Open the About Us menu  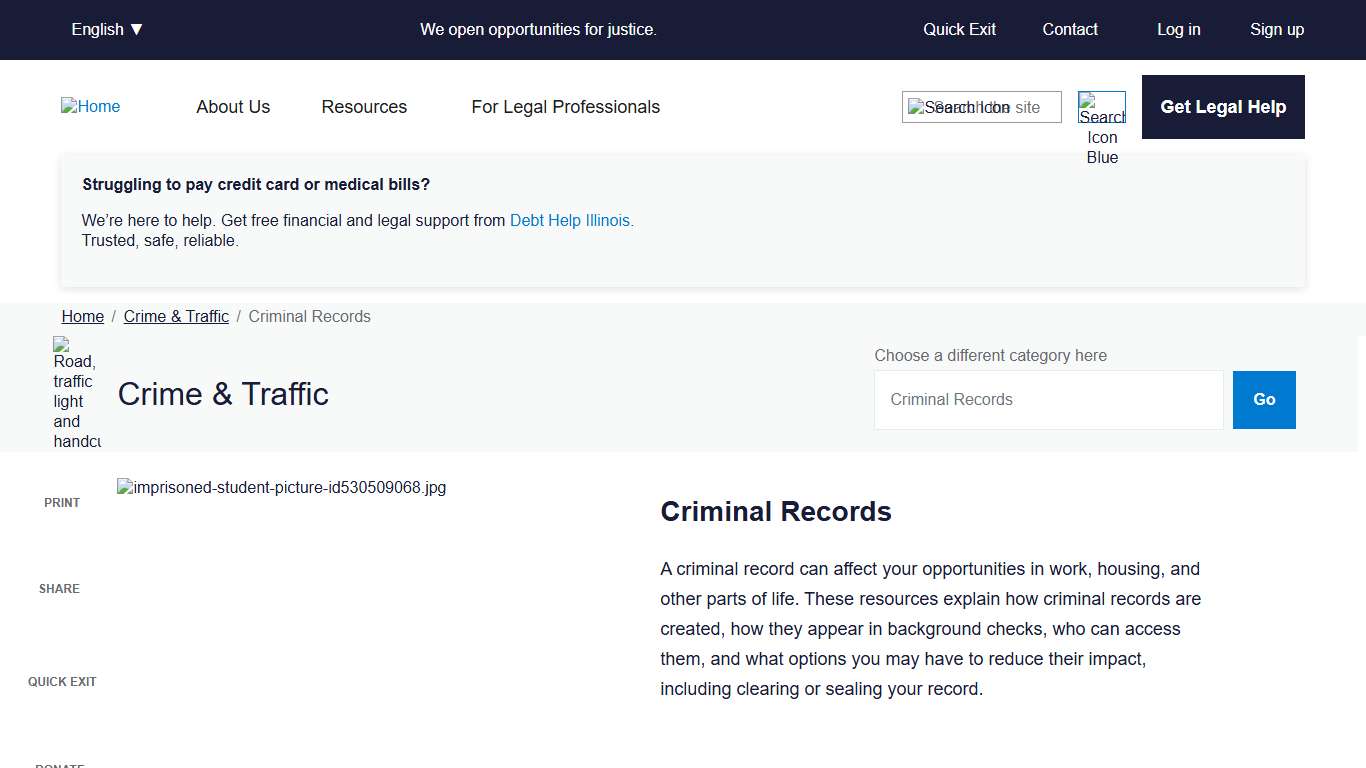[x=233, y=107]
